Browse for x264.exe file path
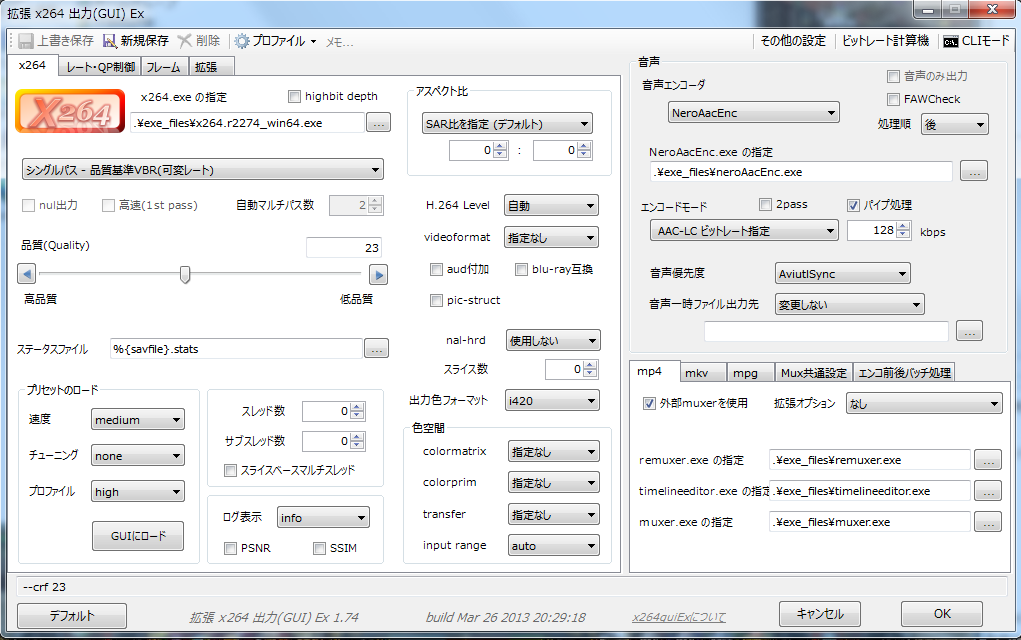Viewport: 1021px width, 640px height. tap(378, 122)
